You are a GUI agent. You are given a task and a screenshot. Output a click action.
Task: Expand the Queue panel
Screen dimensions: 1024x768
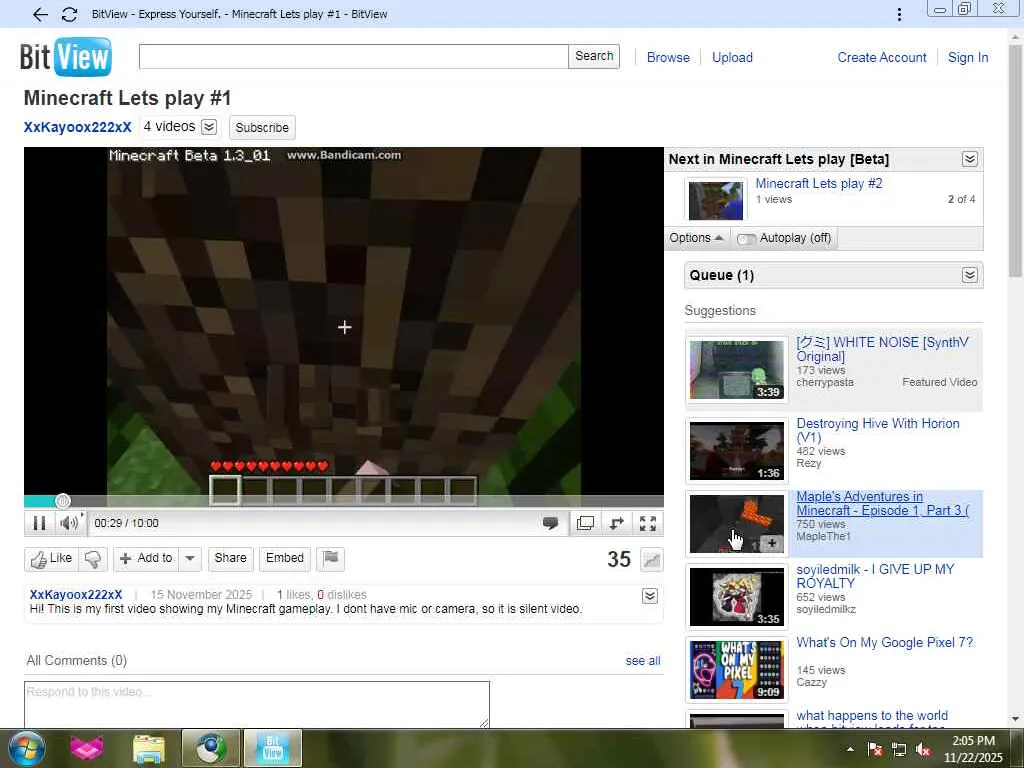[x=970, y=276]
